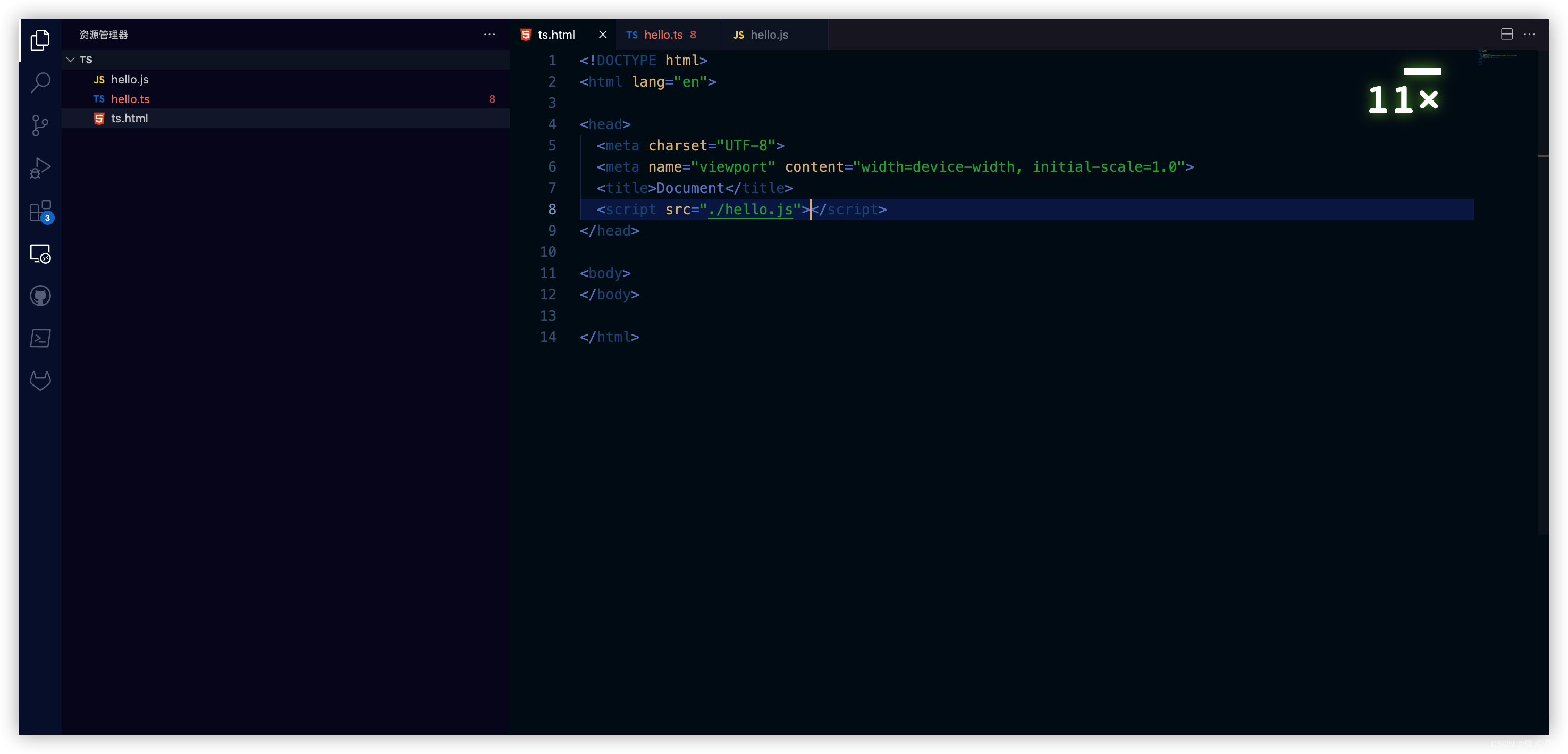Click the DOCTYPE text on line 1
The height and width of the screenshot is (754, 1568).
(x=626, y=60)
